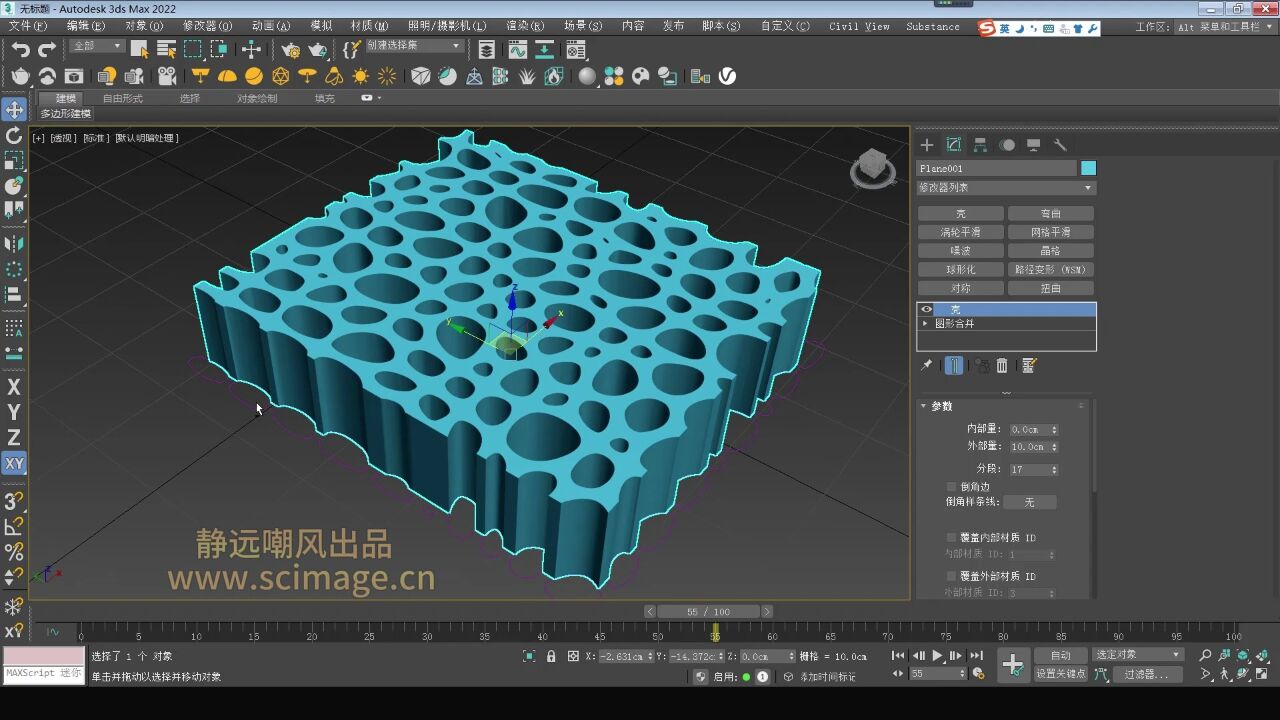The width and height of the screenshot is (1280, 720).
Task: Click the Plane001 object color swatch
Action: (x=1089, y=168)
